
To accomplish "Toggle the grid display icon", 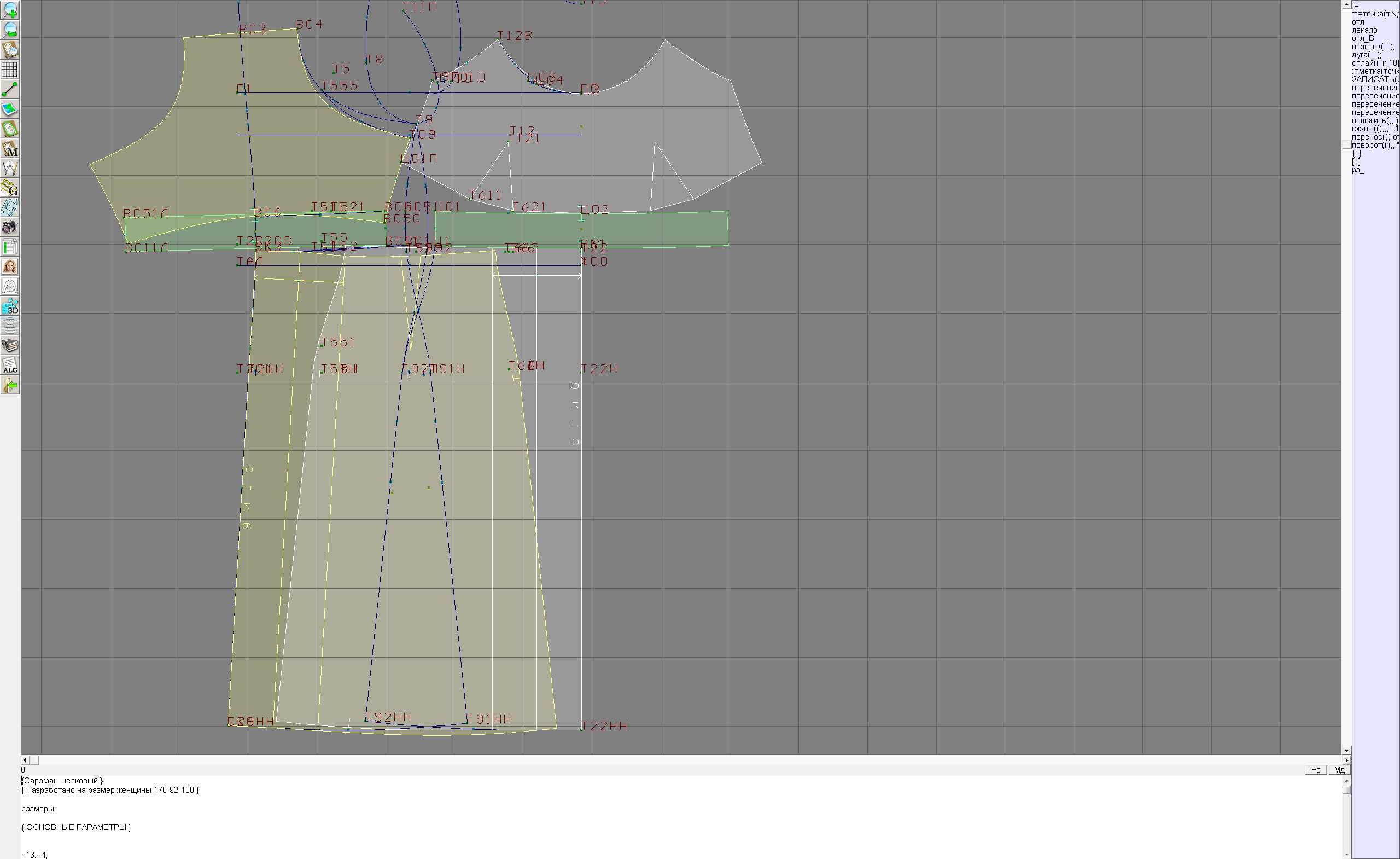I will pos(10,69).
